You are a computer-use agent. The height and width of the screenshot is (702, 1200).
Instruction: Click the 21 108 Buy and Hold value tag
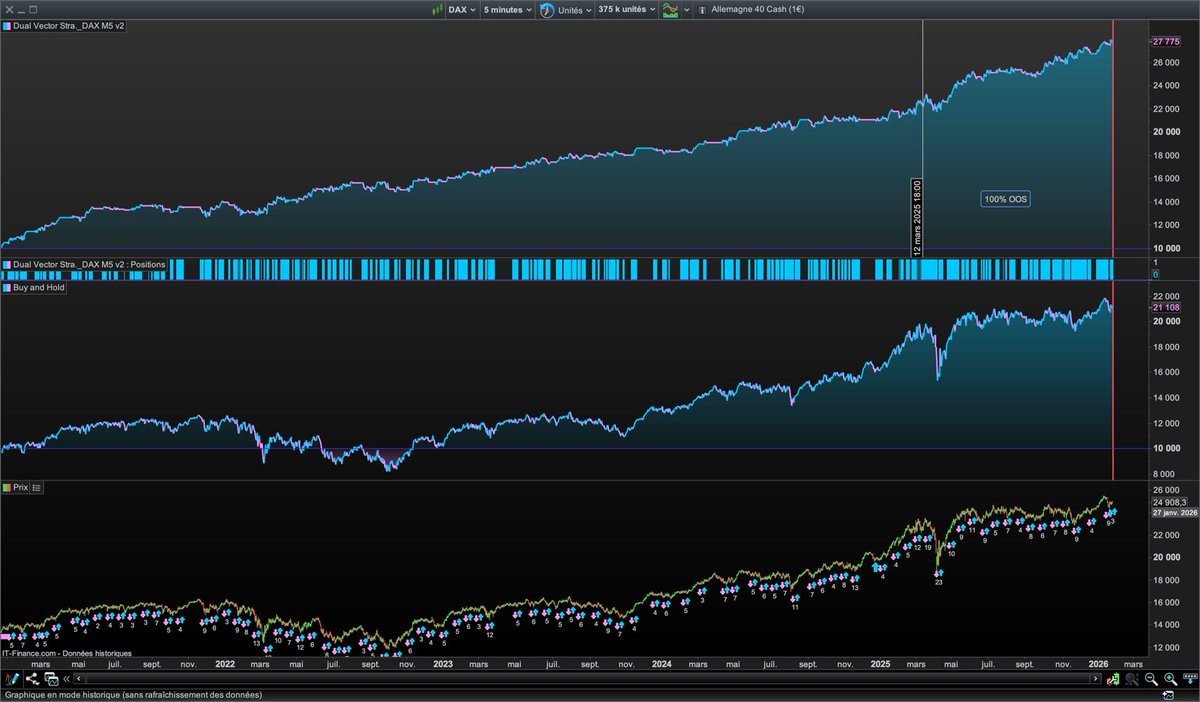point(1166,308)
